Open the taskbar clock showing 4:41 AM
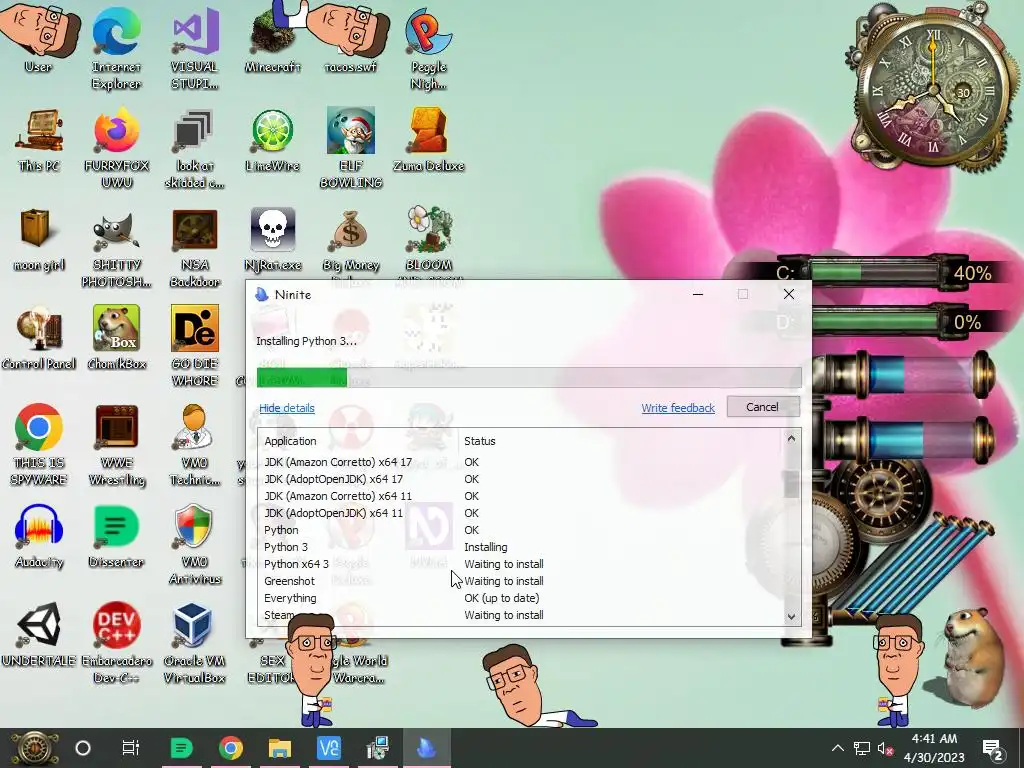 pos(934,748)
